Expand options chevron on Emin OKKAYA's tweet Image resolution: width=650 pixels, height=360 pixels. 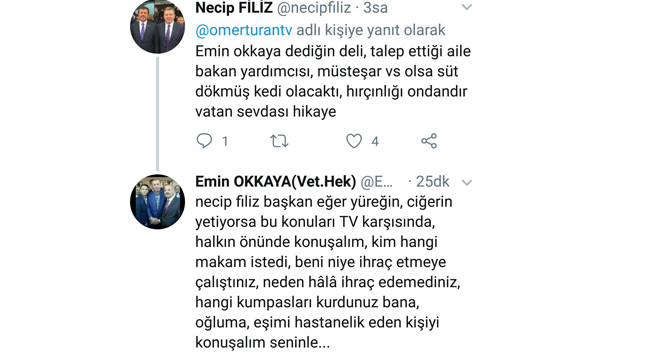[467, 182]
